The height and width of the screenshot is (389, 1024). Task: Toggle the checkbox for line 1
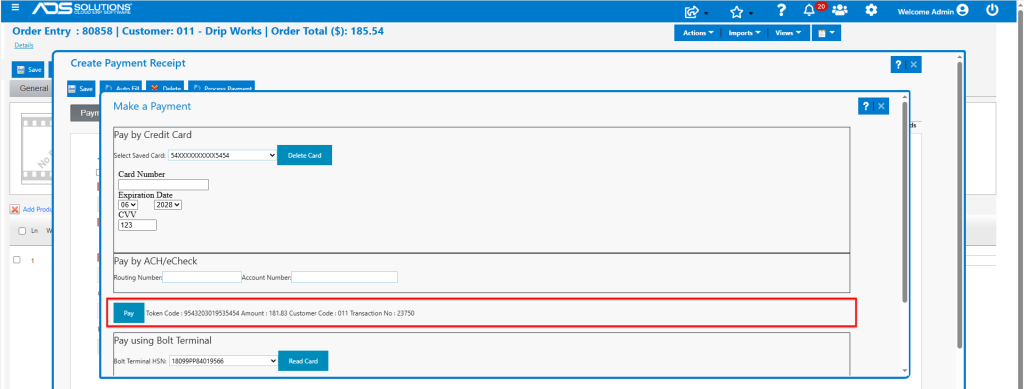(18, 260)
